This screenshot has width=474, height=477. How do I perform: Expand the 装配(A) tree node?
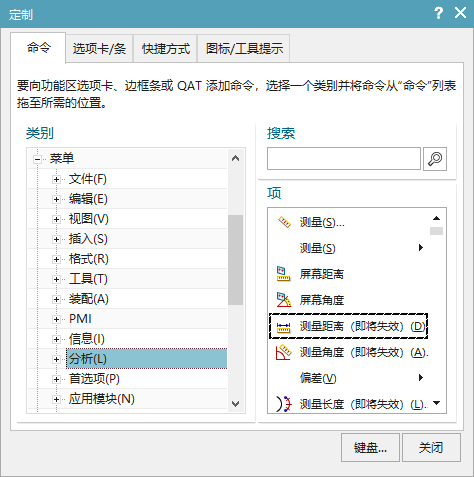[x=56, y=299]
